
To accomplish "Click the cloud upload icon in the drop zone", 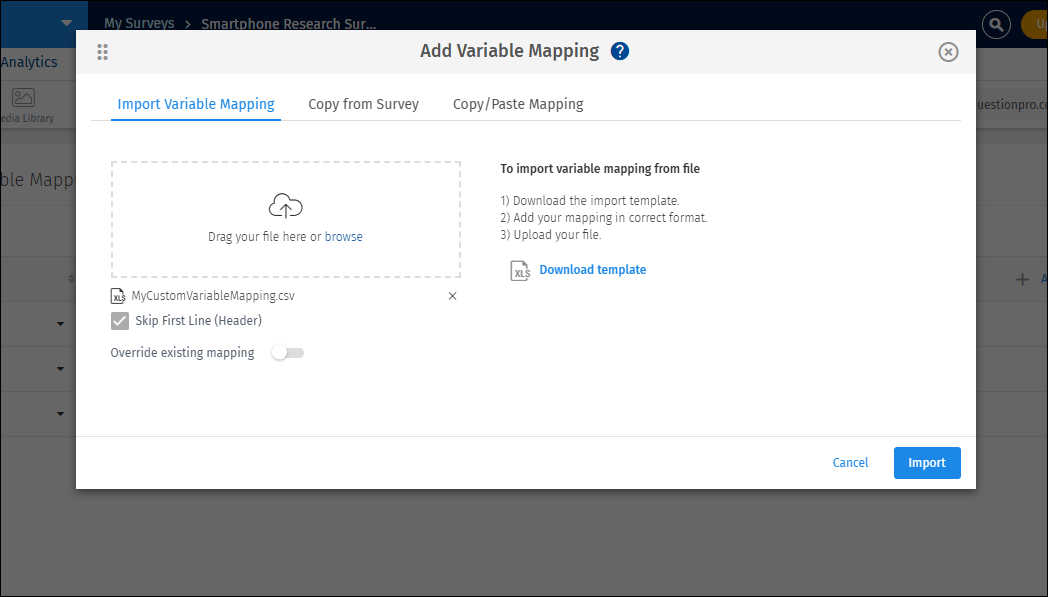I will pyautogui.click(x=285, y=204).
